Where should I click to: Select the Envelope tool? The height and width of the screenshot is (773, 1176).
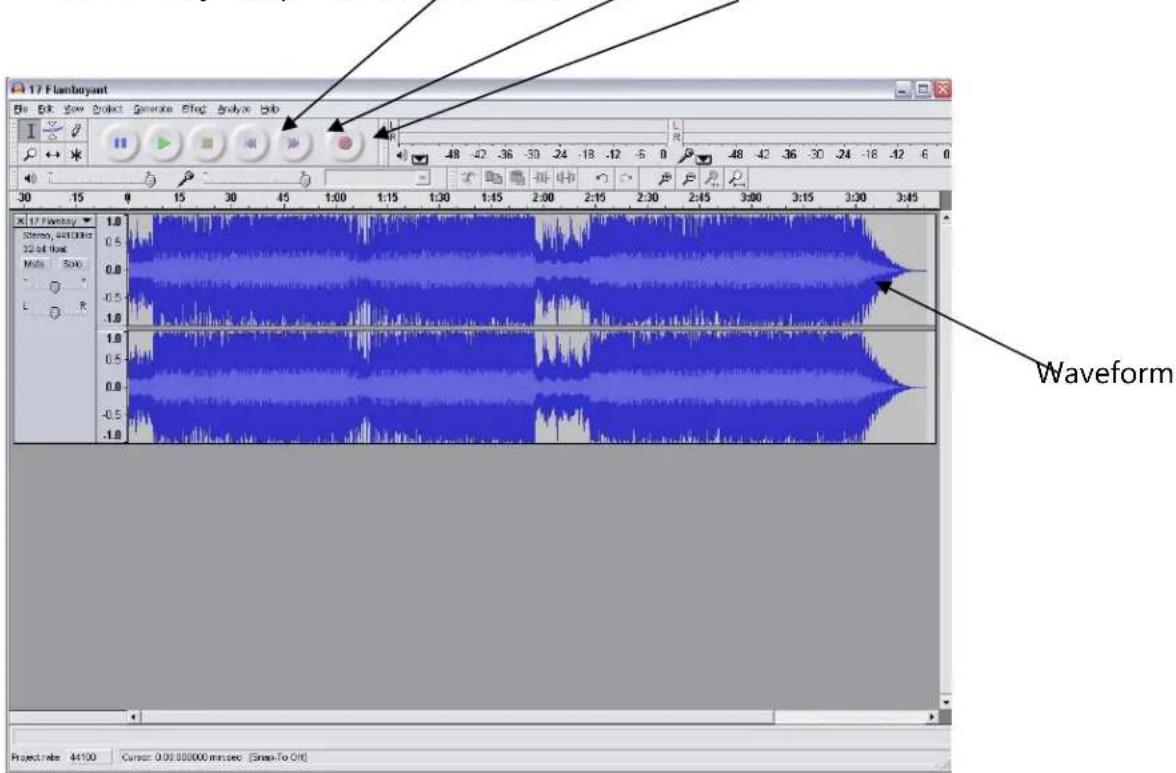tap(52, 131)
